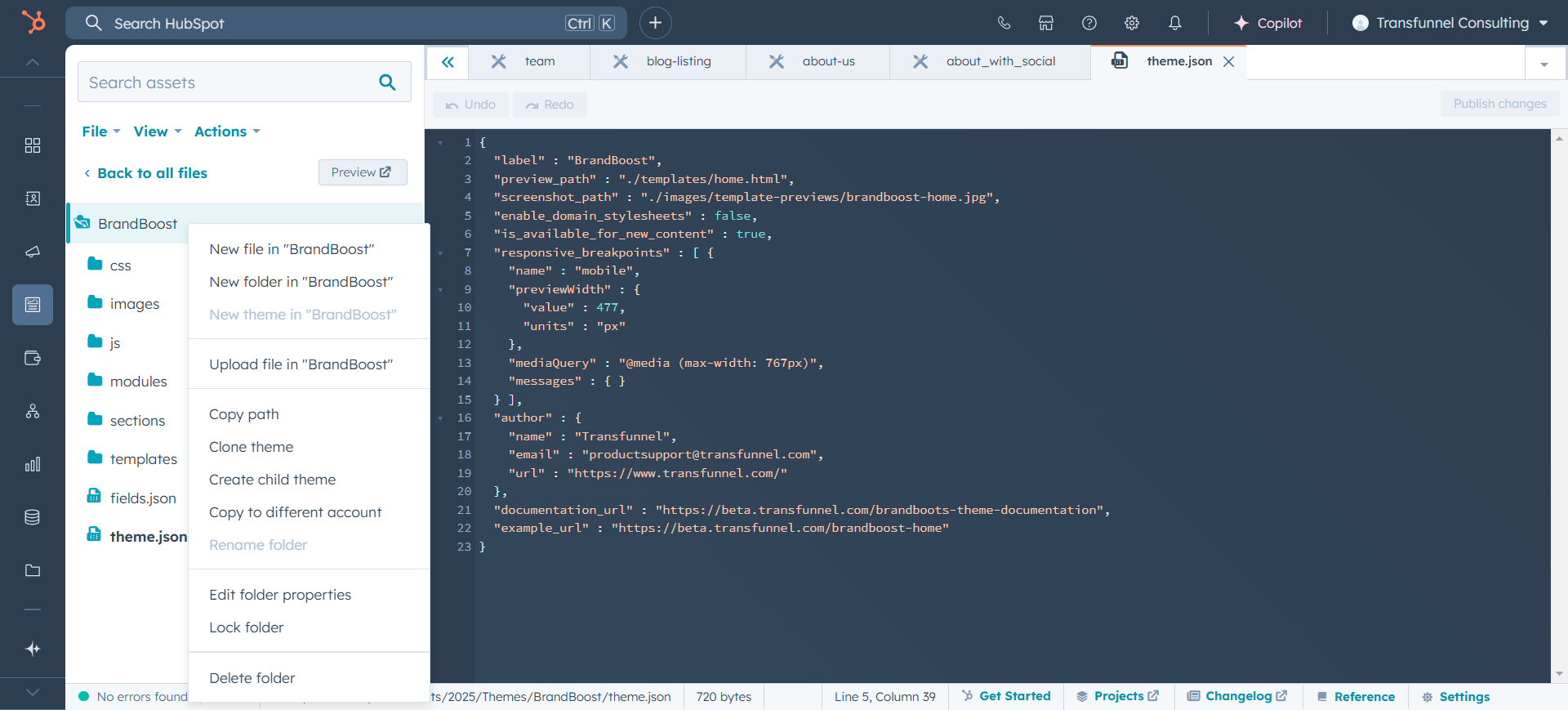Viewport: 1568px width, 710px height.
Task: Select Copy path menu entry
Action: [309, 414]
